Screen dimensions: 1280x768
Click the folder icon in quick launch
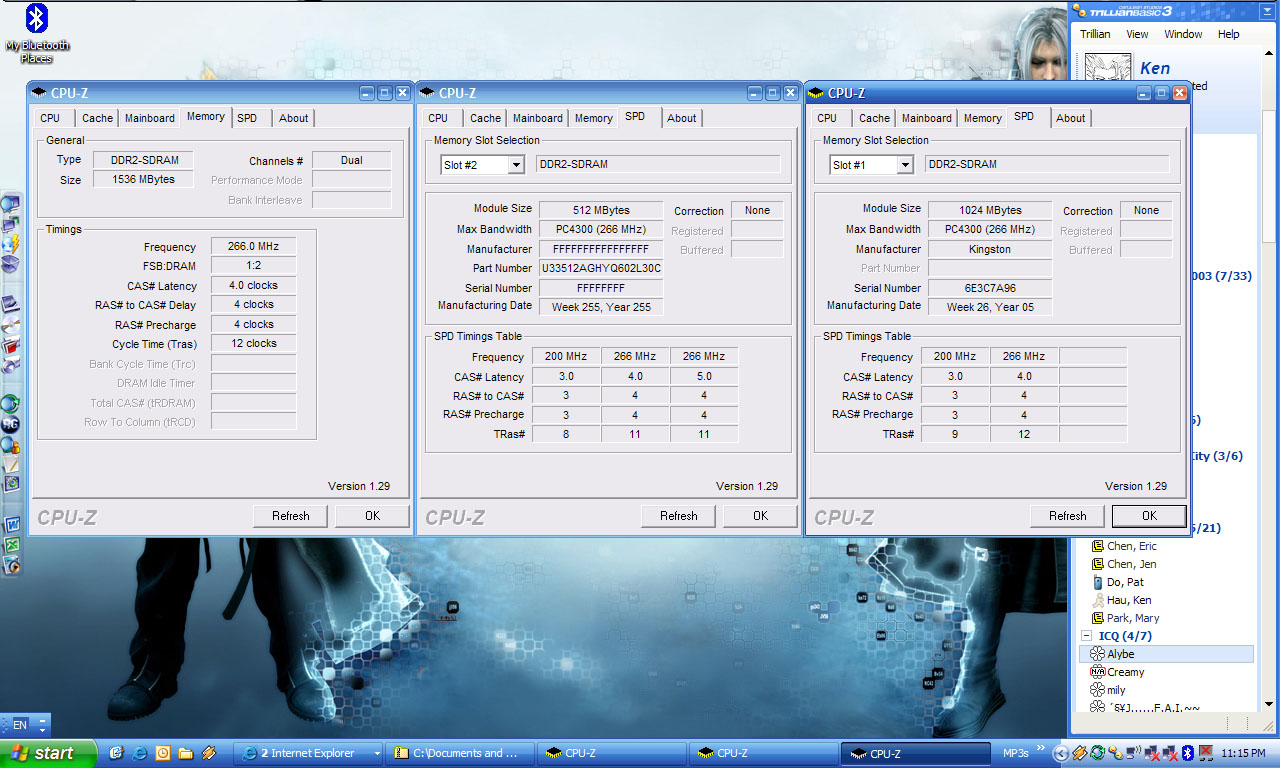[x=185, y=753]
